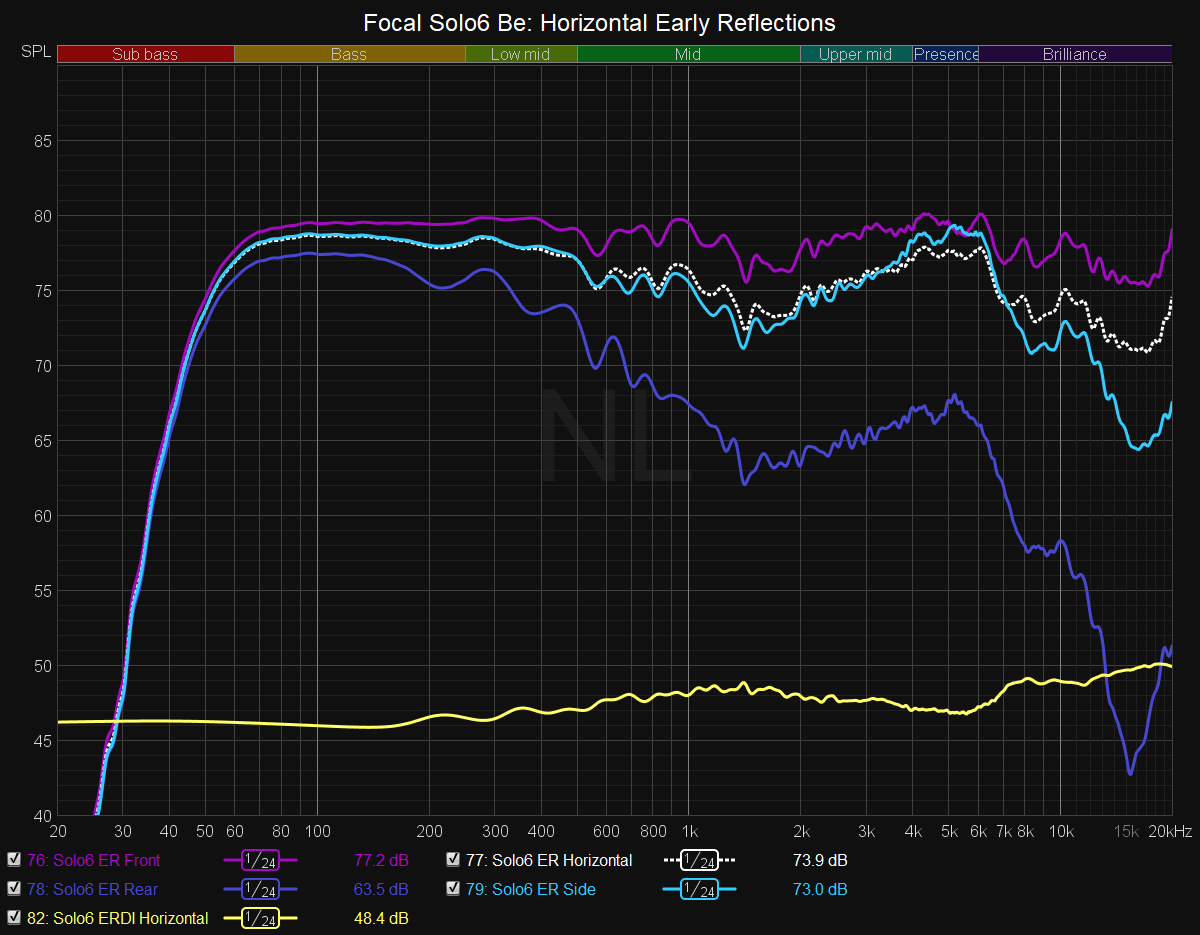The image size is (1200, 935).
Task: Select the Mid frequency band
Action: click(688, 54)
